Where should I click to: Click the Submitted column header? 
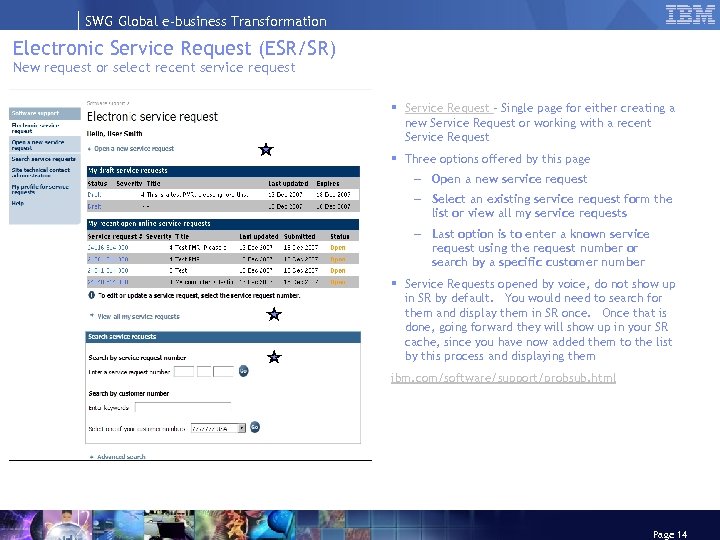299,236
